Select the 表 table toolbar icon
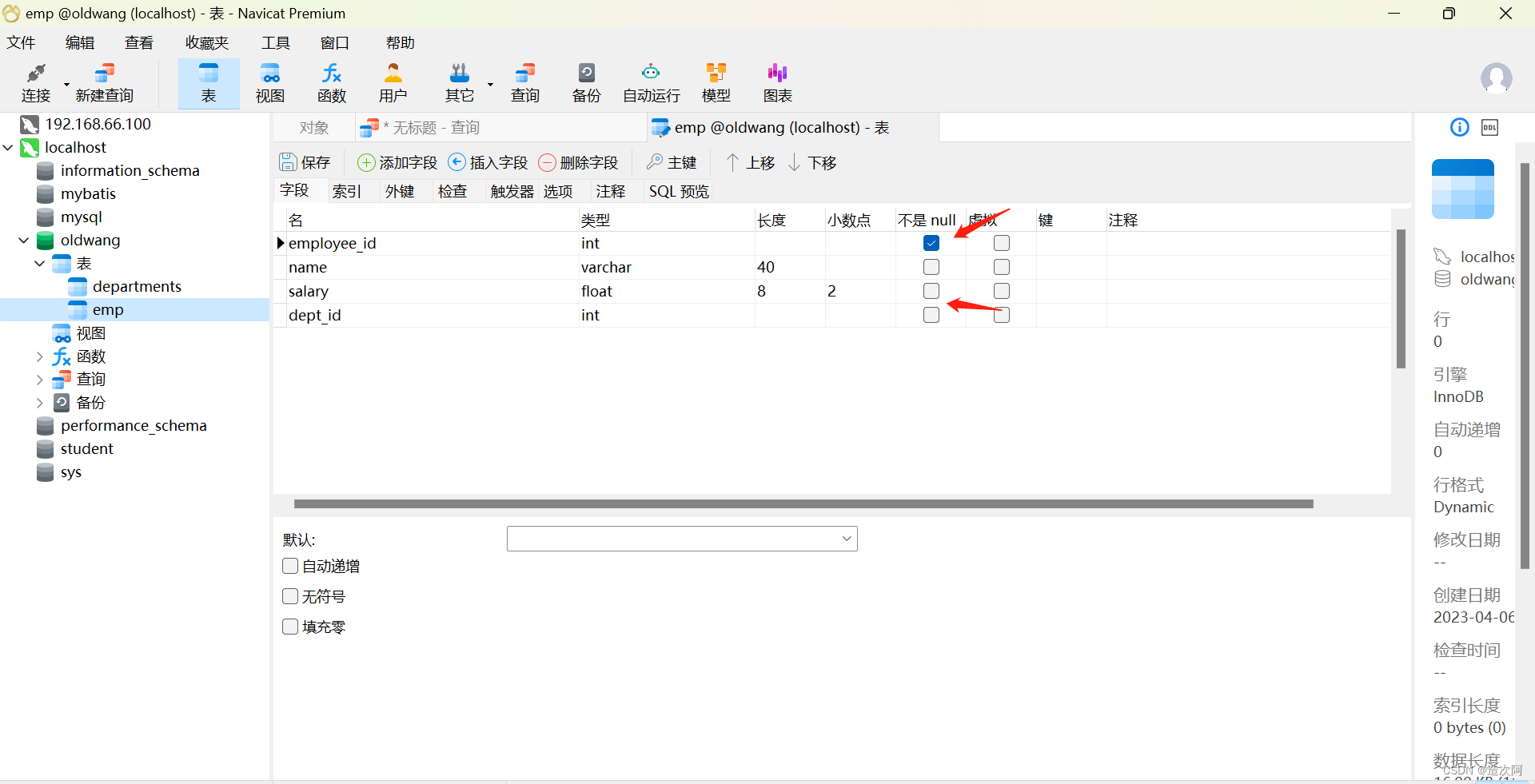Image resolution: width=1535 pixels, height=784 pixels. [209, 83]
